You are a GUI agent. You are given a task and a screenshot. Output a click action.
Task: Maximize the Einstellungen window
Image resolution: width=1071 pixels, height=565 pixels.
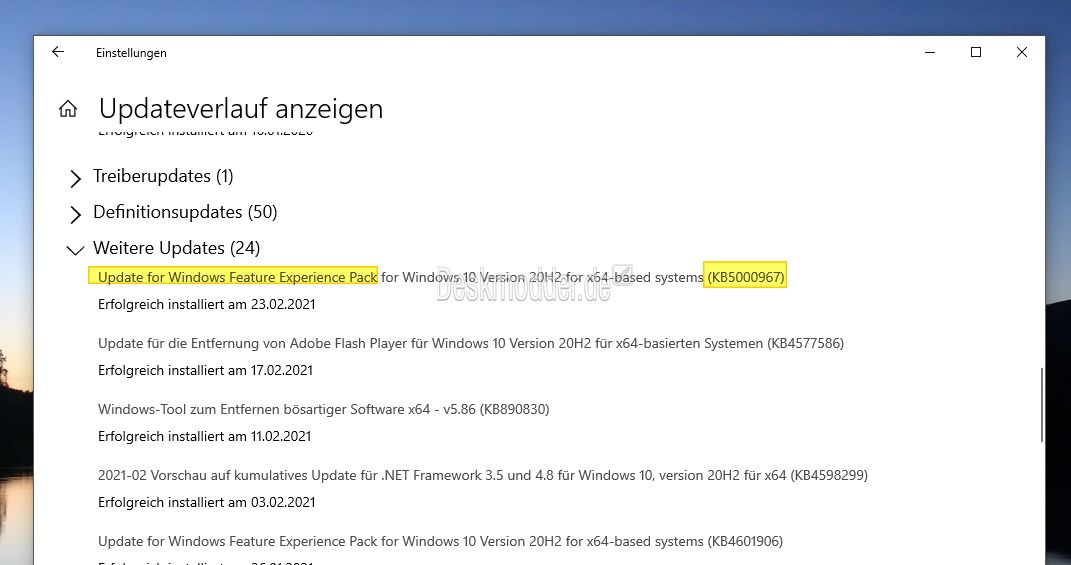click(975, 52)
